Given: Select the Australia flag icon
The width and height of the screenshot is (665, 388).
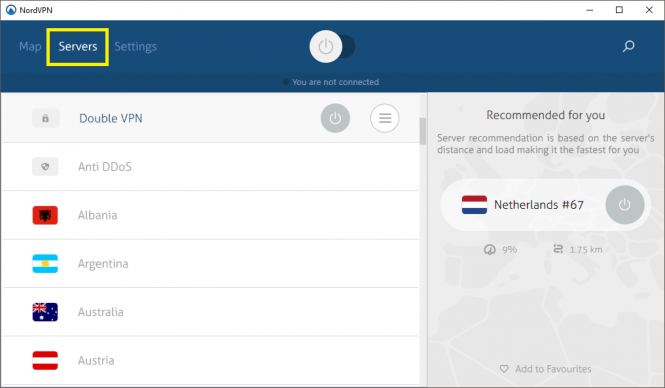Looking at the screenshot, I should [45, 312].
